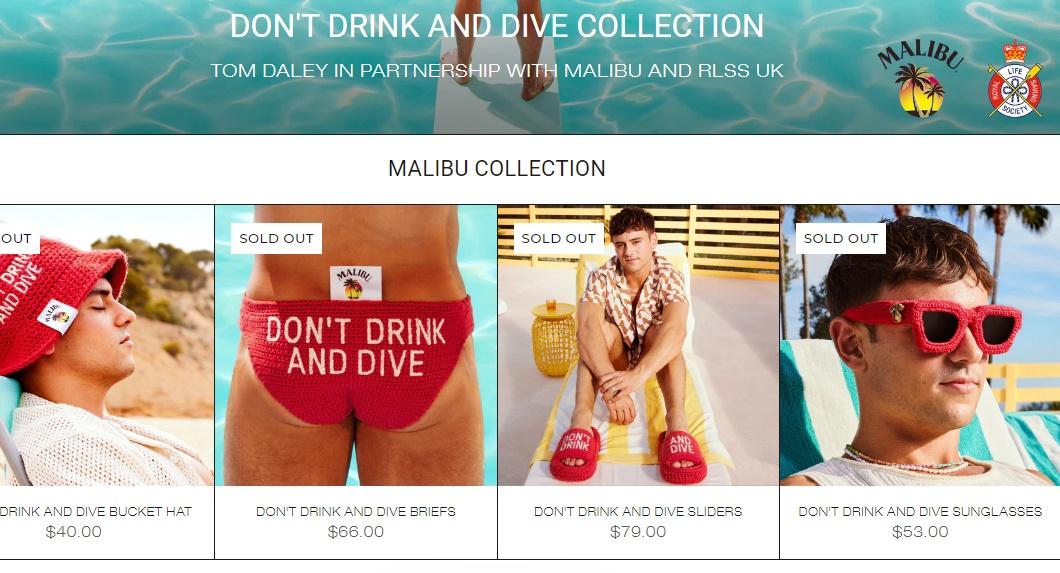Click the Malibu palm tree logo
1060x573 pixels.
[x=920, y=78]
